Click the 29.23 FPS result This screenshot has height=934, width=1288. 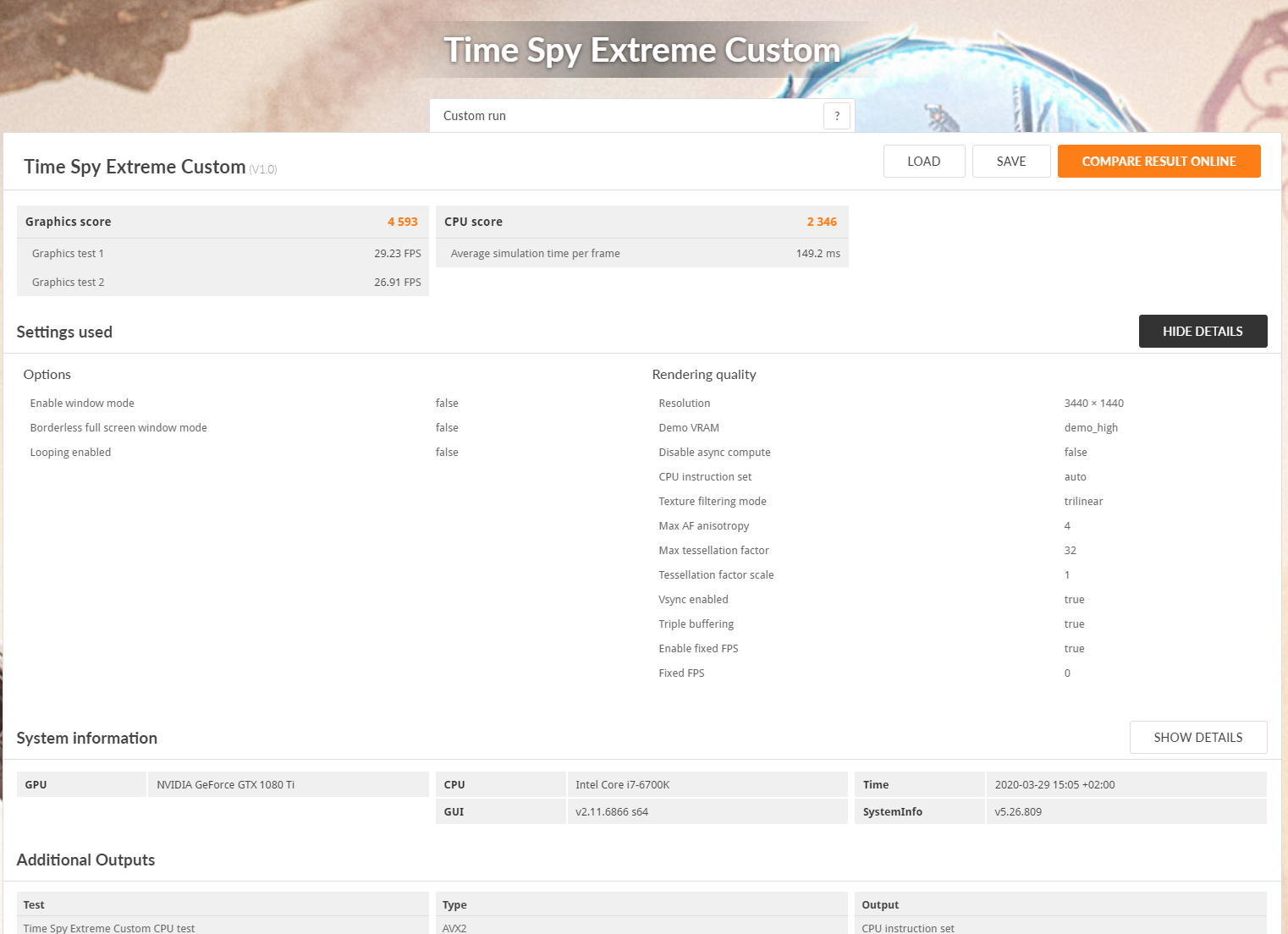398,254
